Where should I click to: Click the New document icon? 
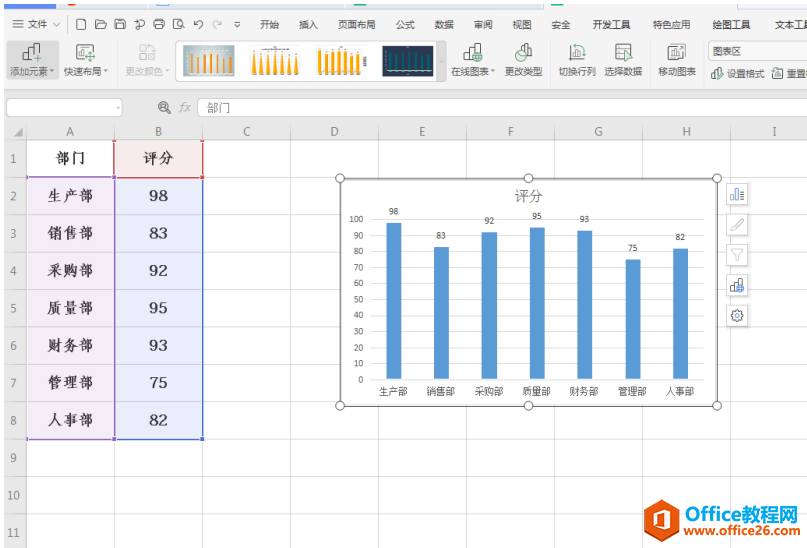pos(81,24)
